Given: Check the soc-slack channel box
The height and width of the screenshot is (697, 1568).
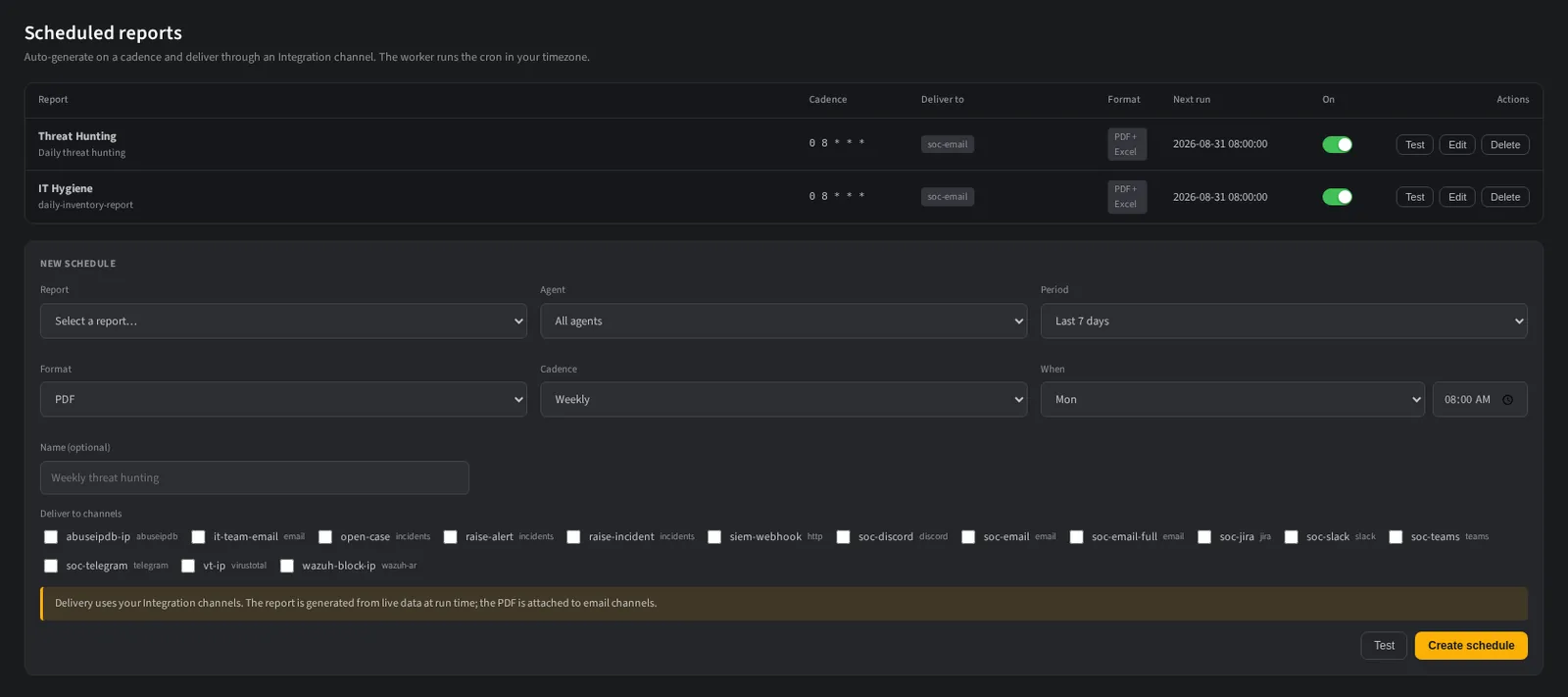Looking at the screenshot, I should (1292, 537).
